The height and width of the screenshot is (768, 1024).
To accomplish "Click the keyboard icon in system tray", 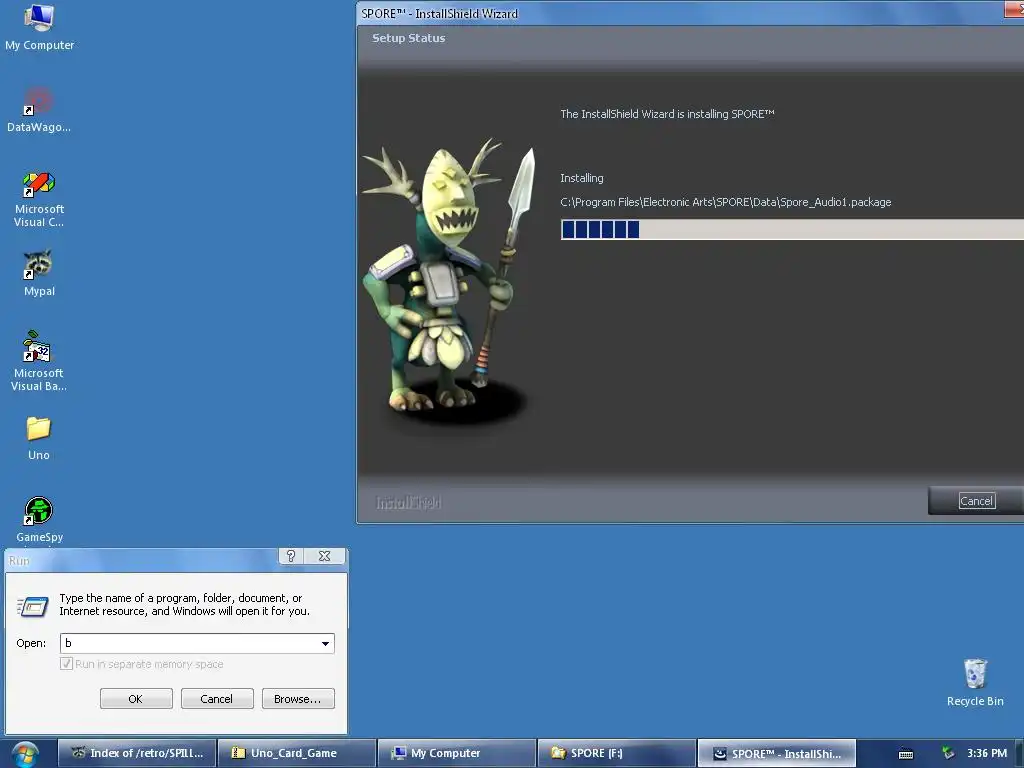I will point(906,754).
